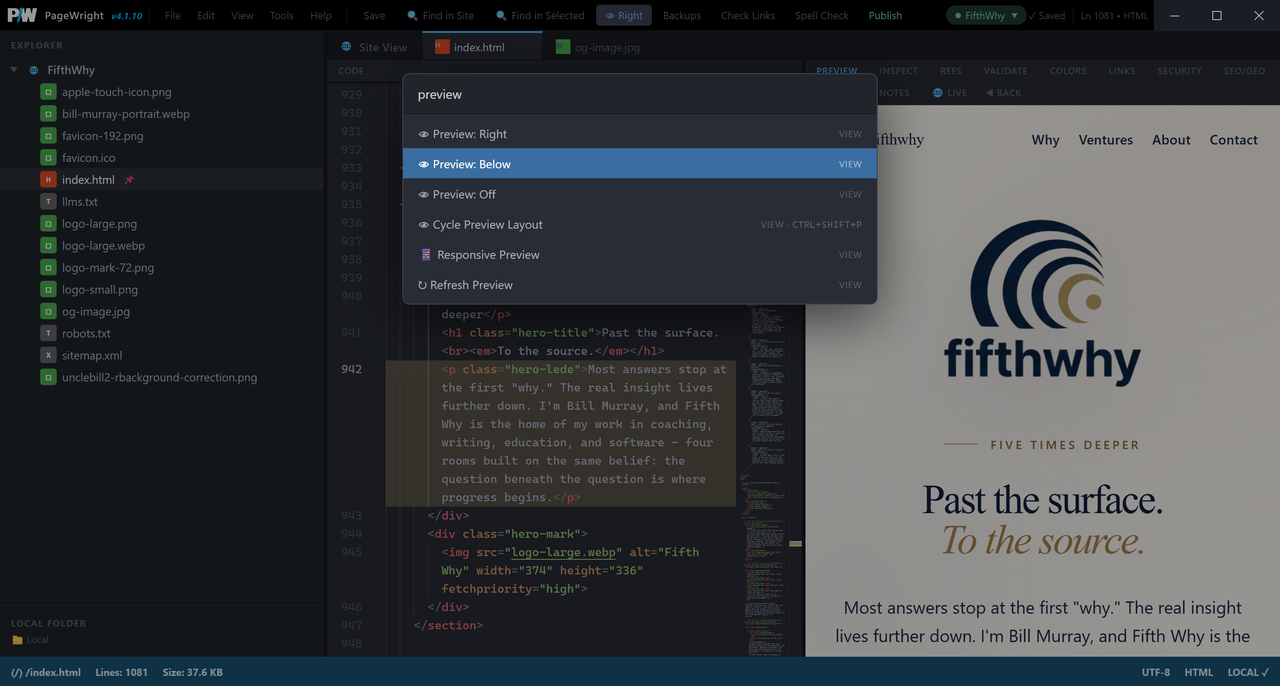Switch to the COLORS panel tab
This screenshot has height=686, width=1280.
[1068, 71]
